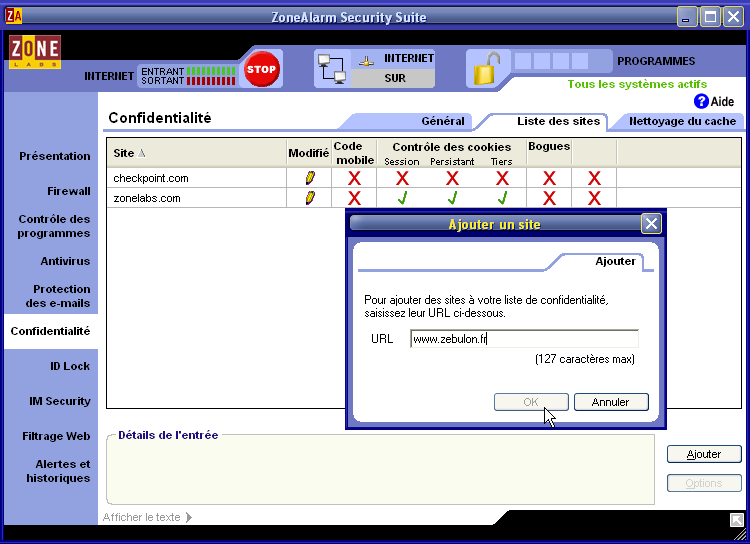The width and height of the screenshot is (750, 544).
Task: Click the Ajouter button beside details panel
Action: [704, 454]
